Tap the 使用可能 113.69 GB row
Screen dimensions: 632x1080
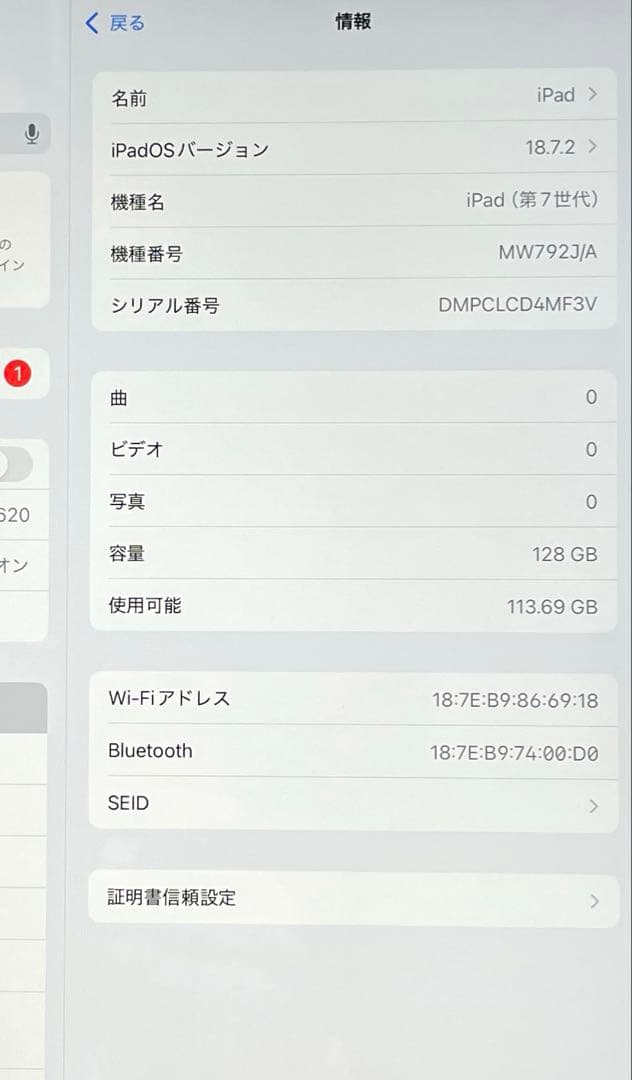coord(350,605)
